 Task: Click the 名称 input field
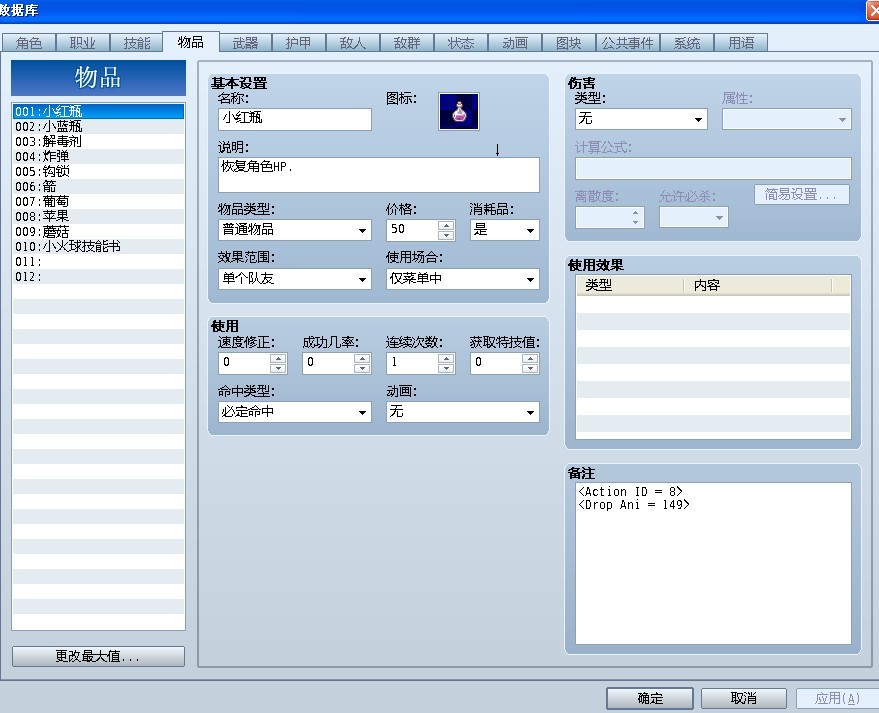click(294, 118)
